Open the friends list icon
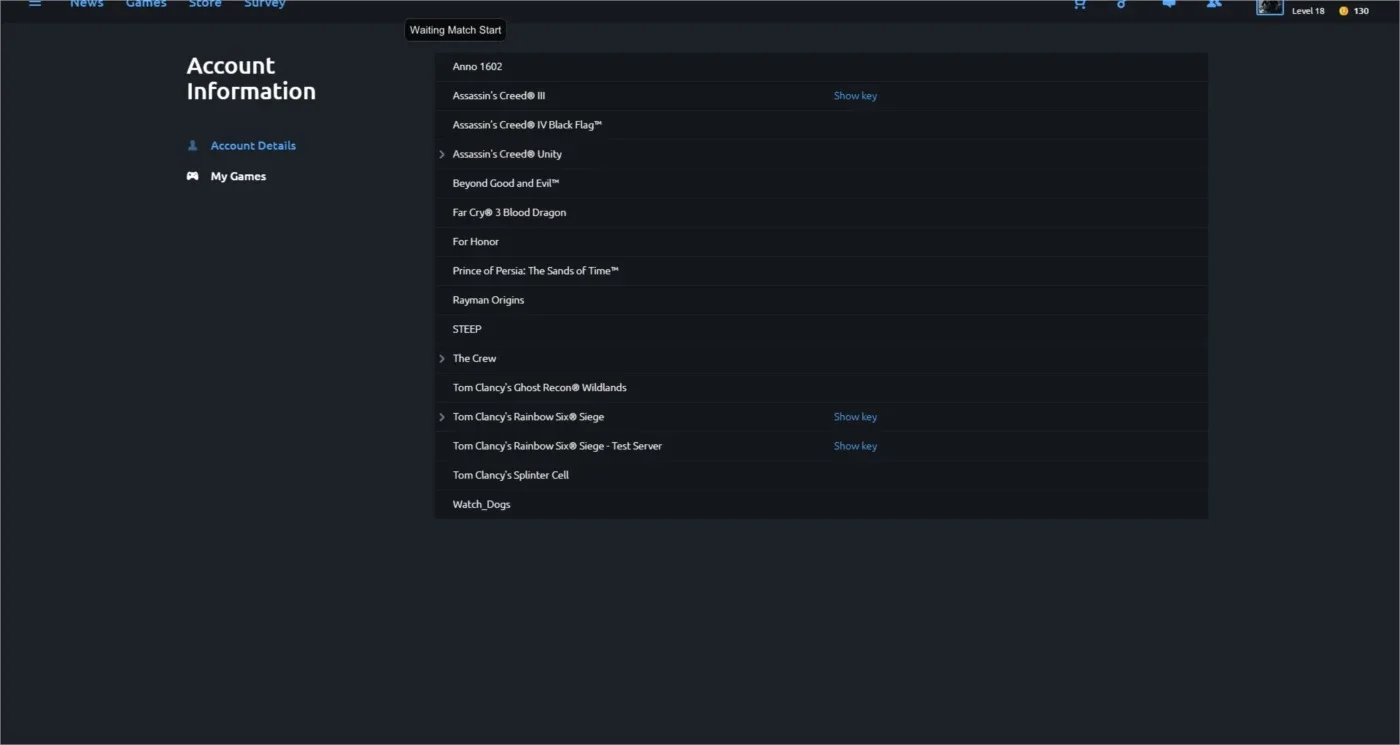The width and height of the screenshot is (1400, 745). coord(1214,4)
